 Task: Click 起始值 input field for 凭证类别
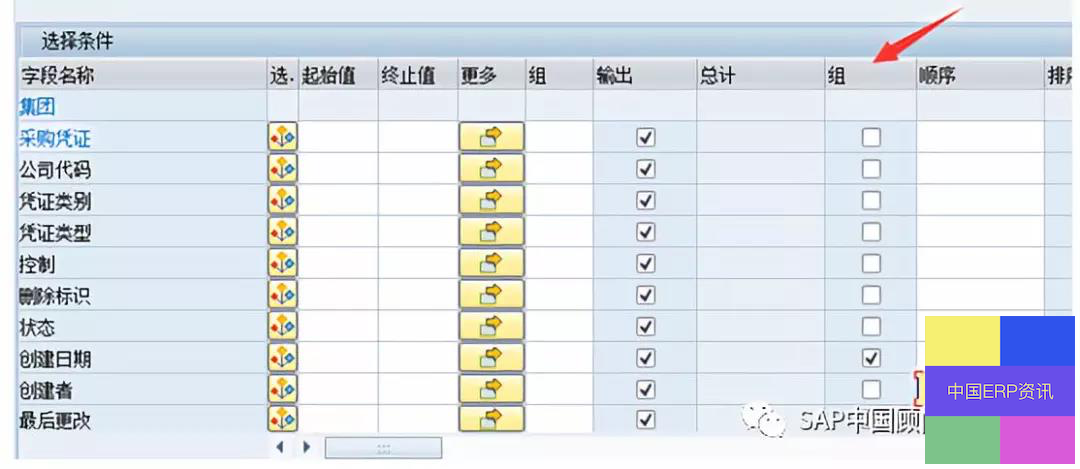tap(337, 200)
